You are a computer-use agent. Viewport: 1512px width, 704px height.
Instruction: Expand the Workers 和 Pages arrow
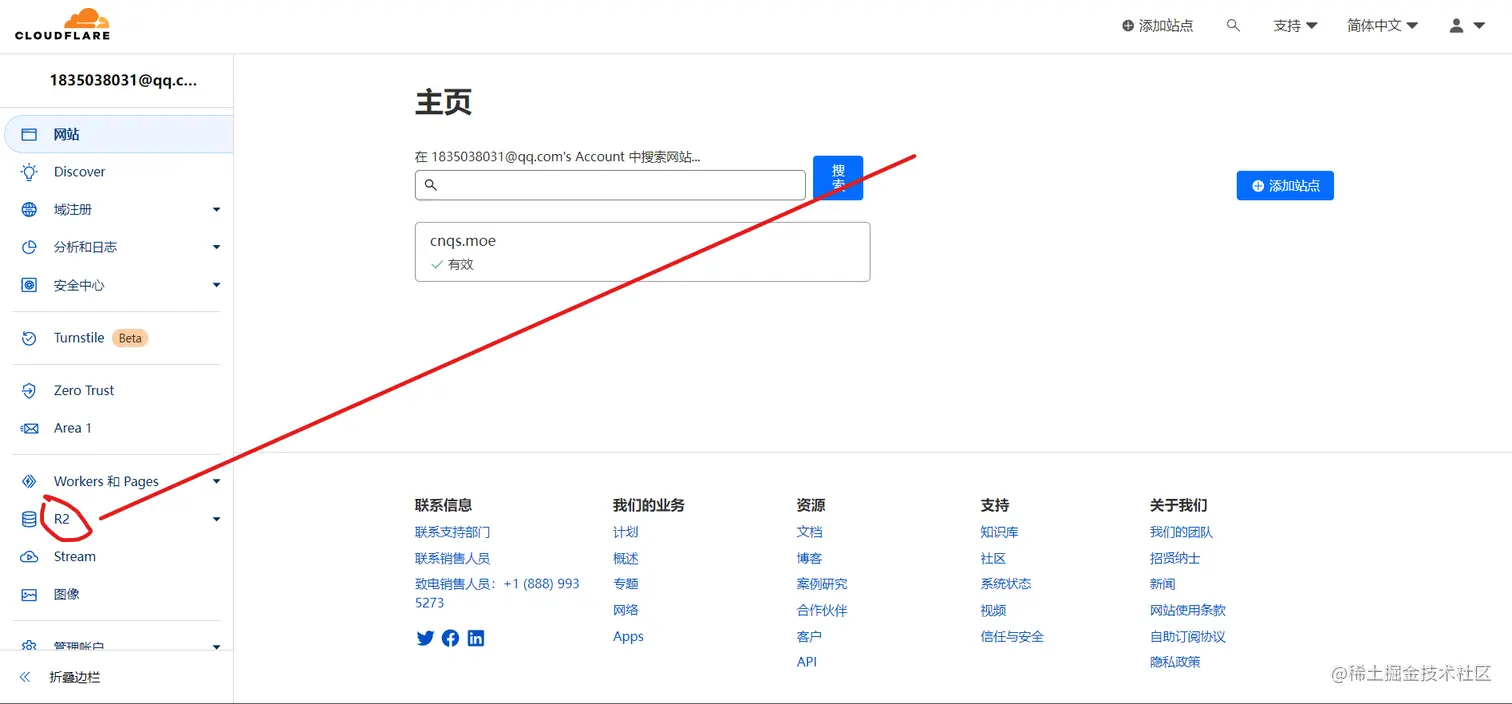tap(216, 481)
